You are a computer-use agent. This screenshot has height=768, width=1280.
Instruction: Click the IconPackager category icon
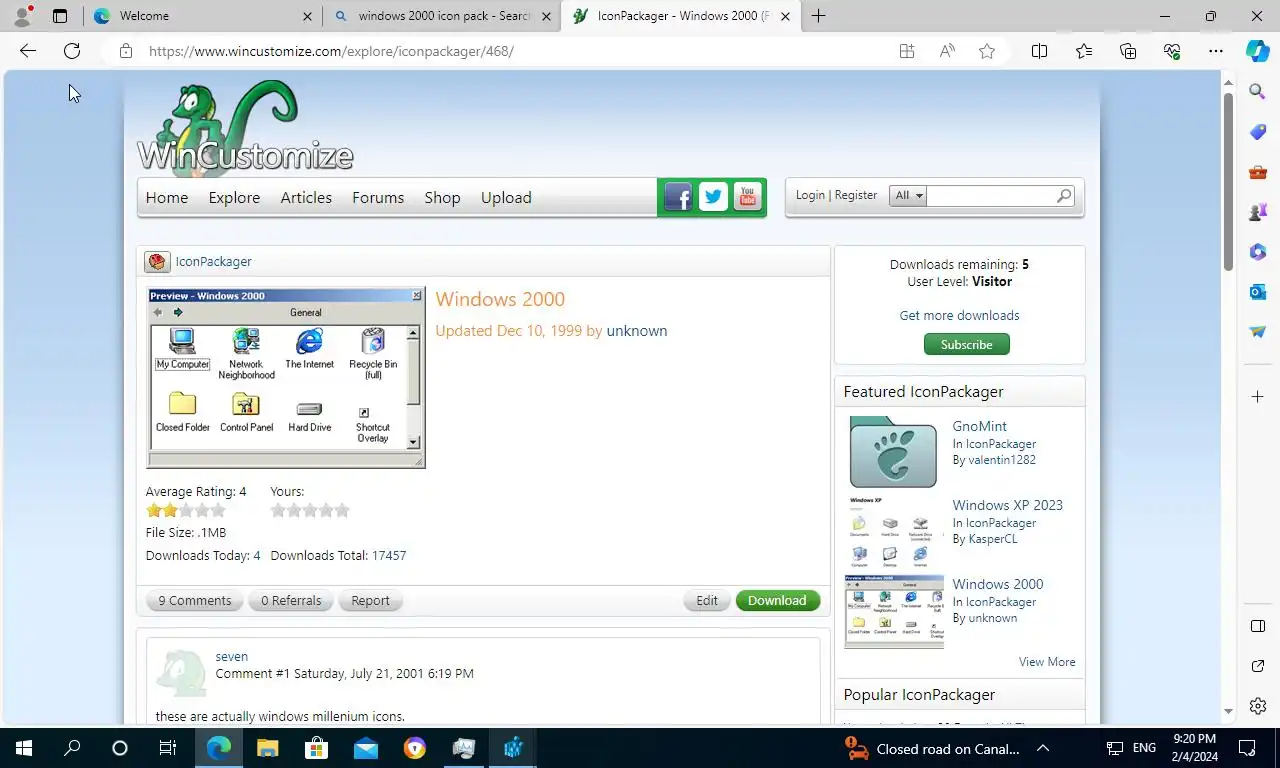157,262
